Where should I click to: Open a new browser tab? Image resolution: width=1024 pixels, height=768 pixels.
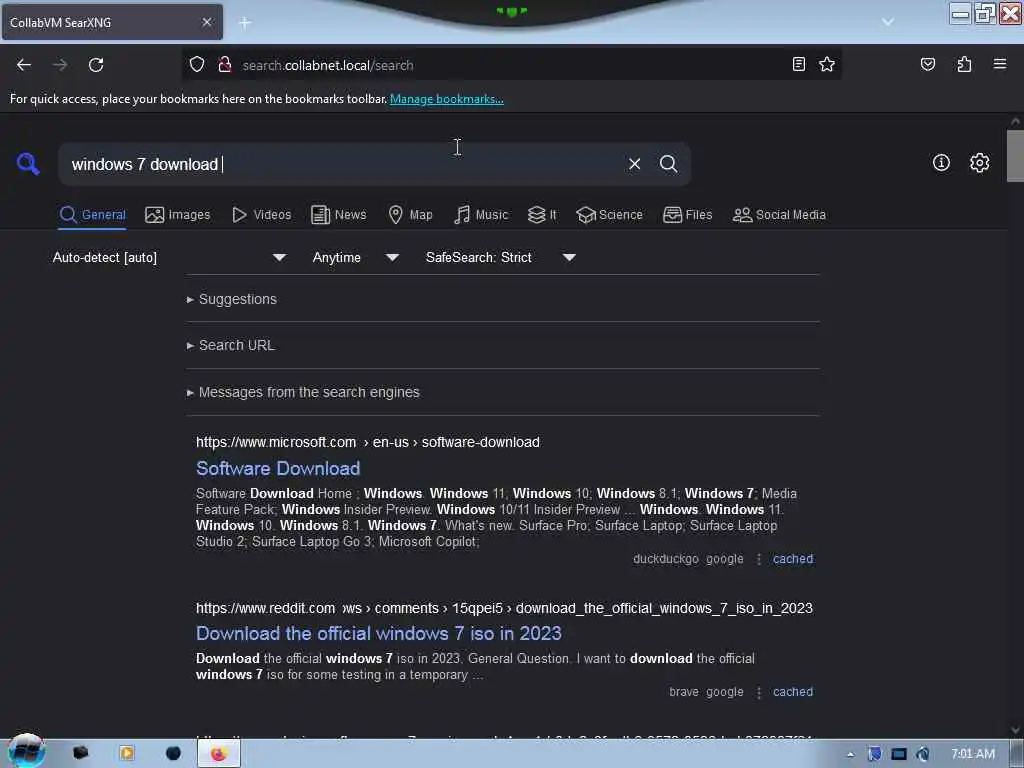coord(245,23)
